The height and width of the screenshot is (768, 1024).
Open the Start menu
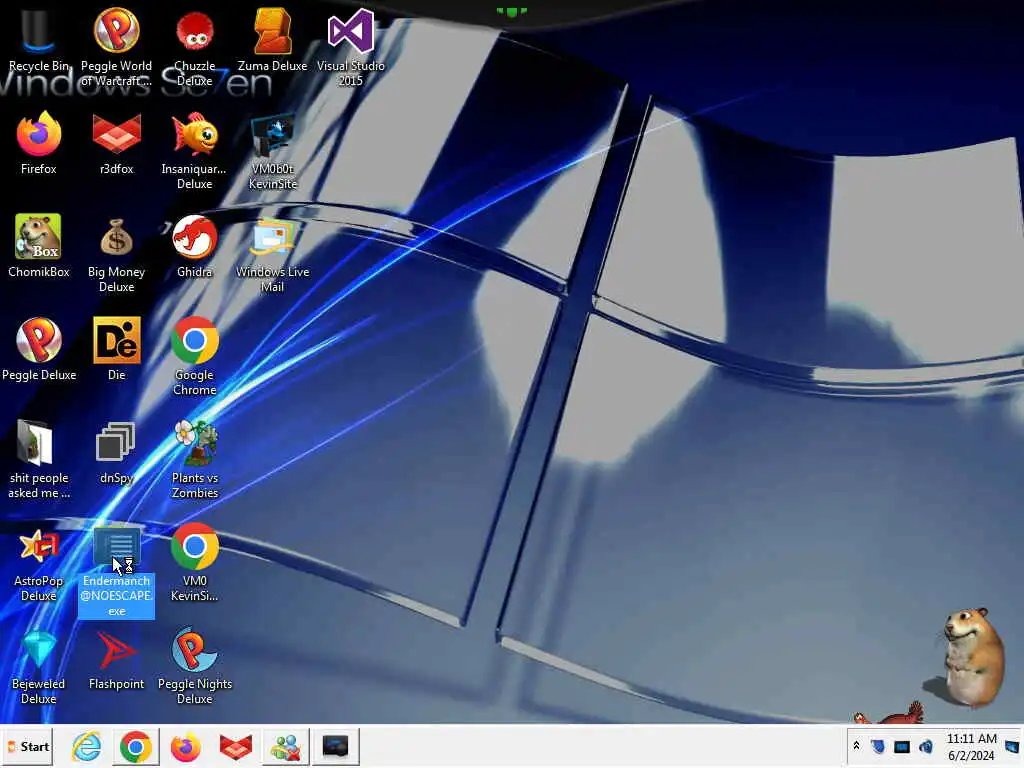28,746
